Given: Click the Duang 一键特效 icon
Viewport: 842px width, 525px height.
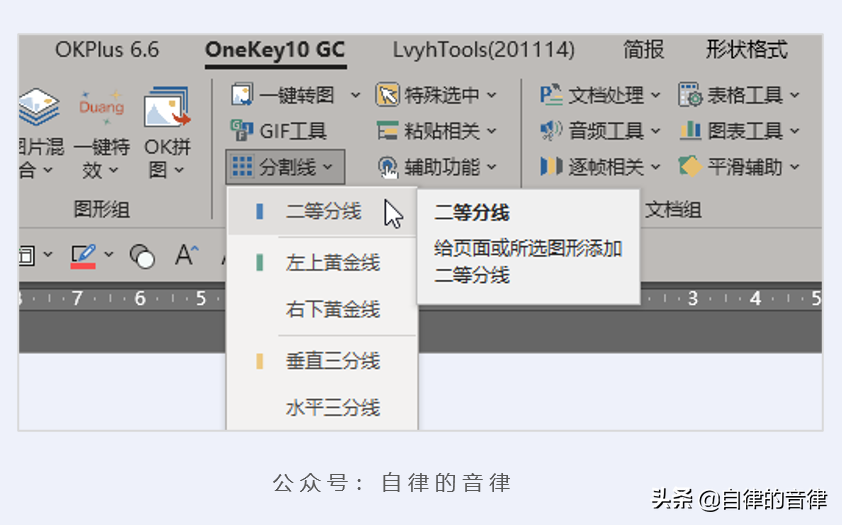Looking at the screenshot, I should coord(101,107).
